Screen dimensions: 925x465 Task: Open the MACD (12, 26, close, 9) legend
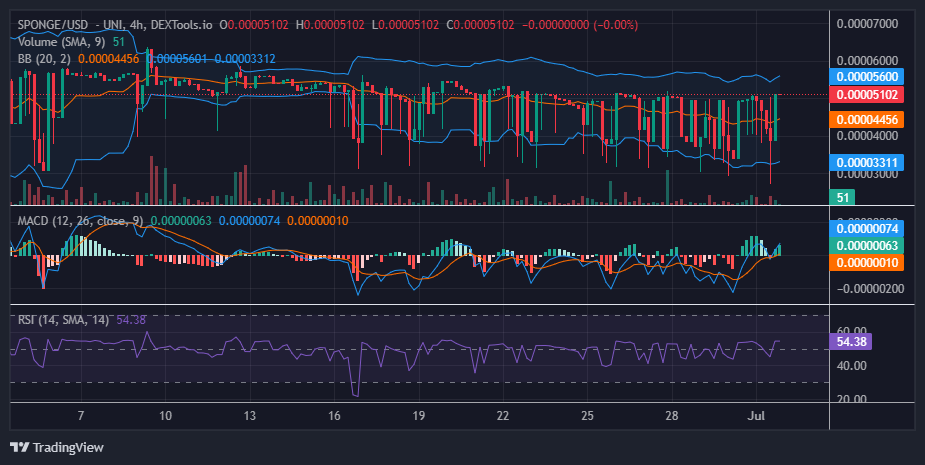(80, 221)
